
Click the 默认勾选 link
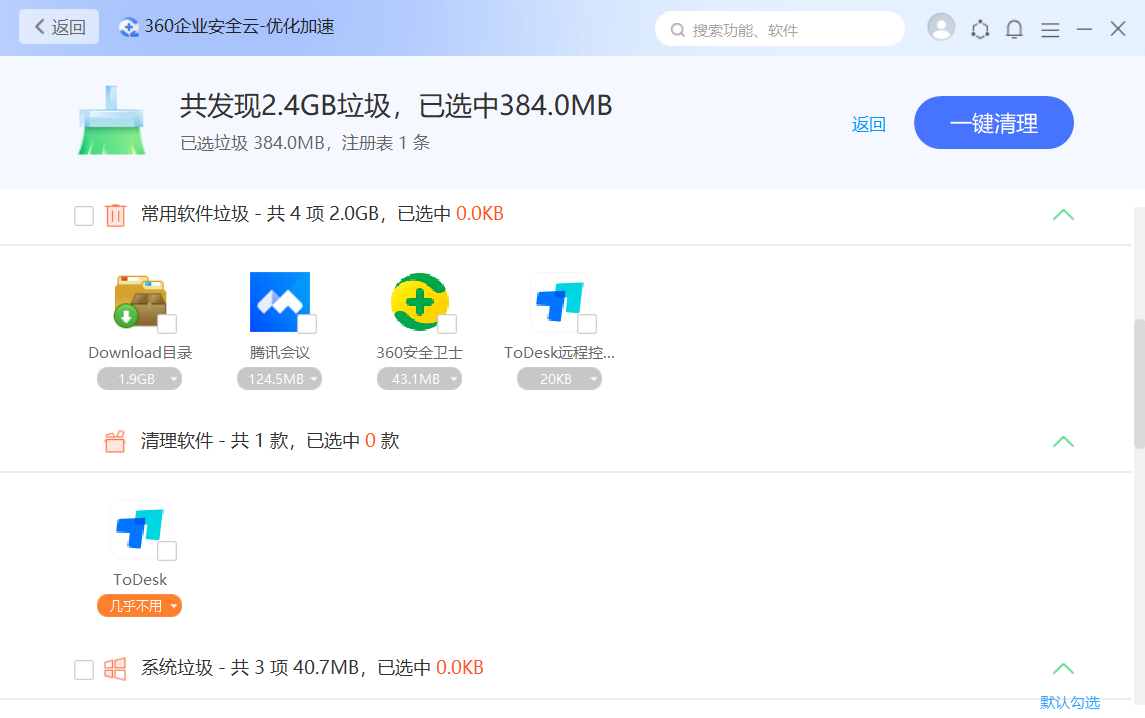1069,703
